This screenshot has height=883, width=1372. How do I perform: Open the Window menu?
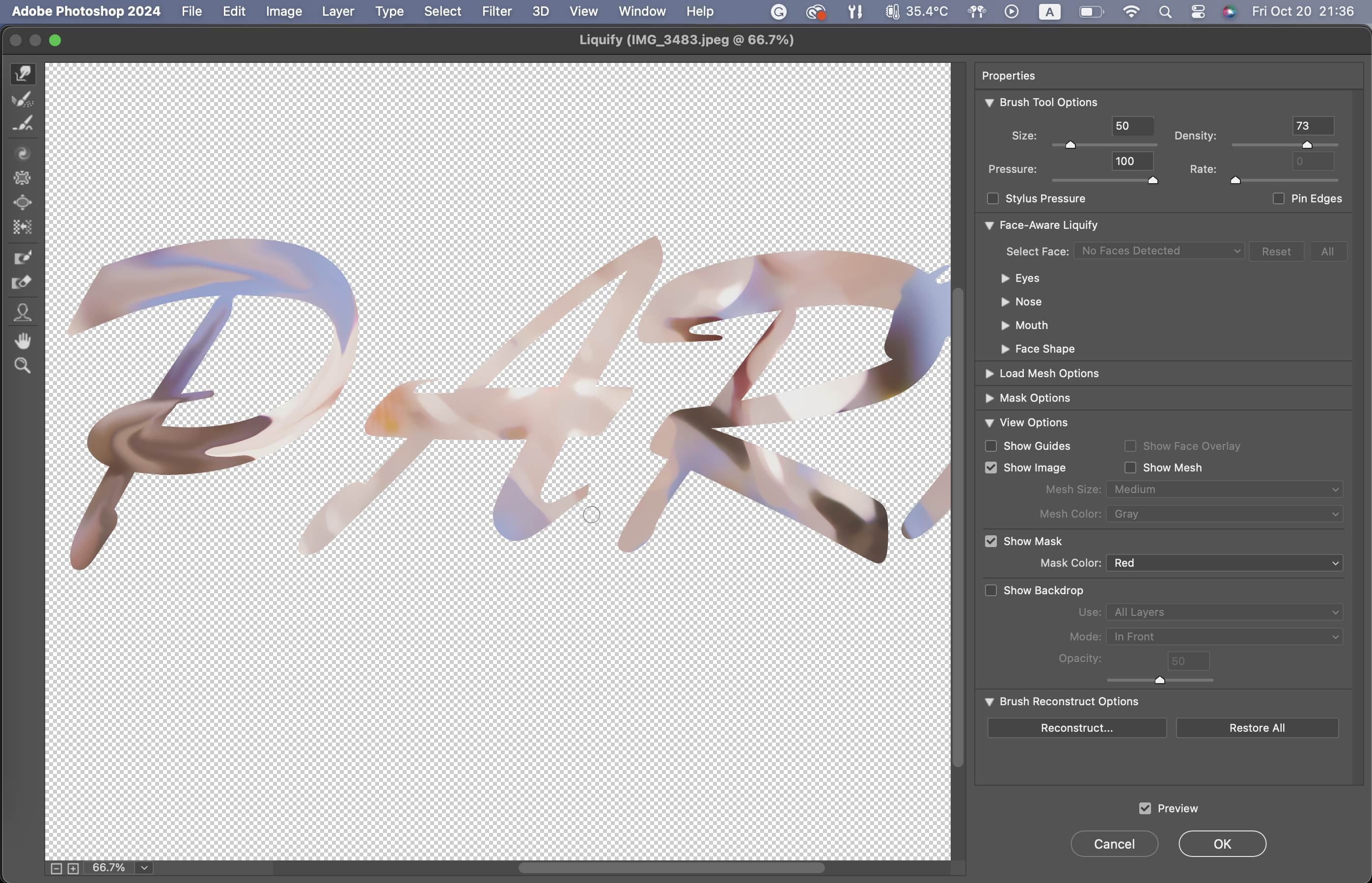(642, 11)
